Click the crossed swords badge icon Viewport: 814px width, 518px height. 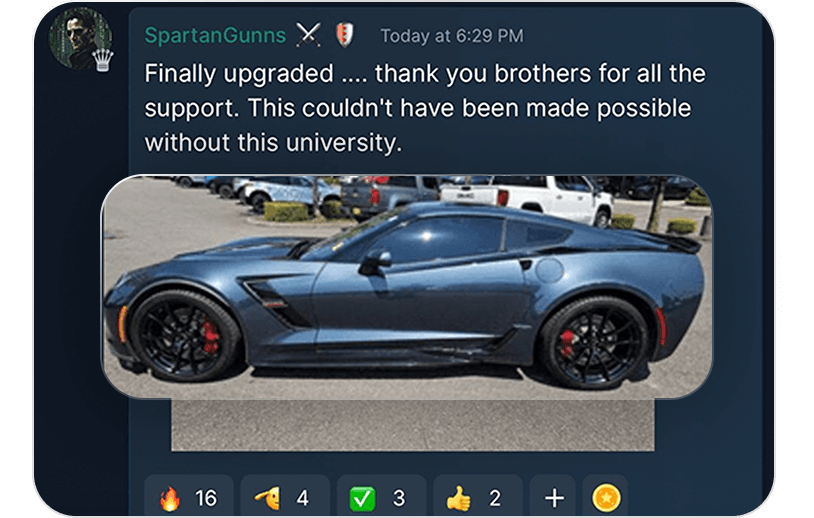(x=308, y=35)
